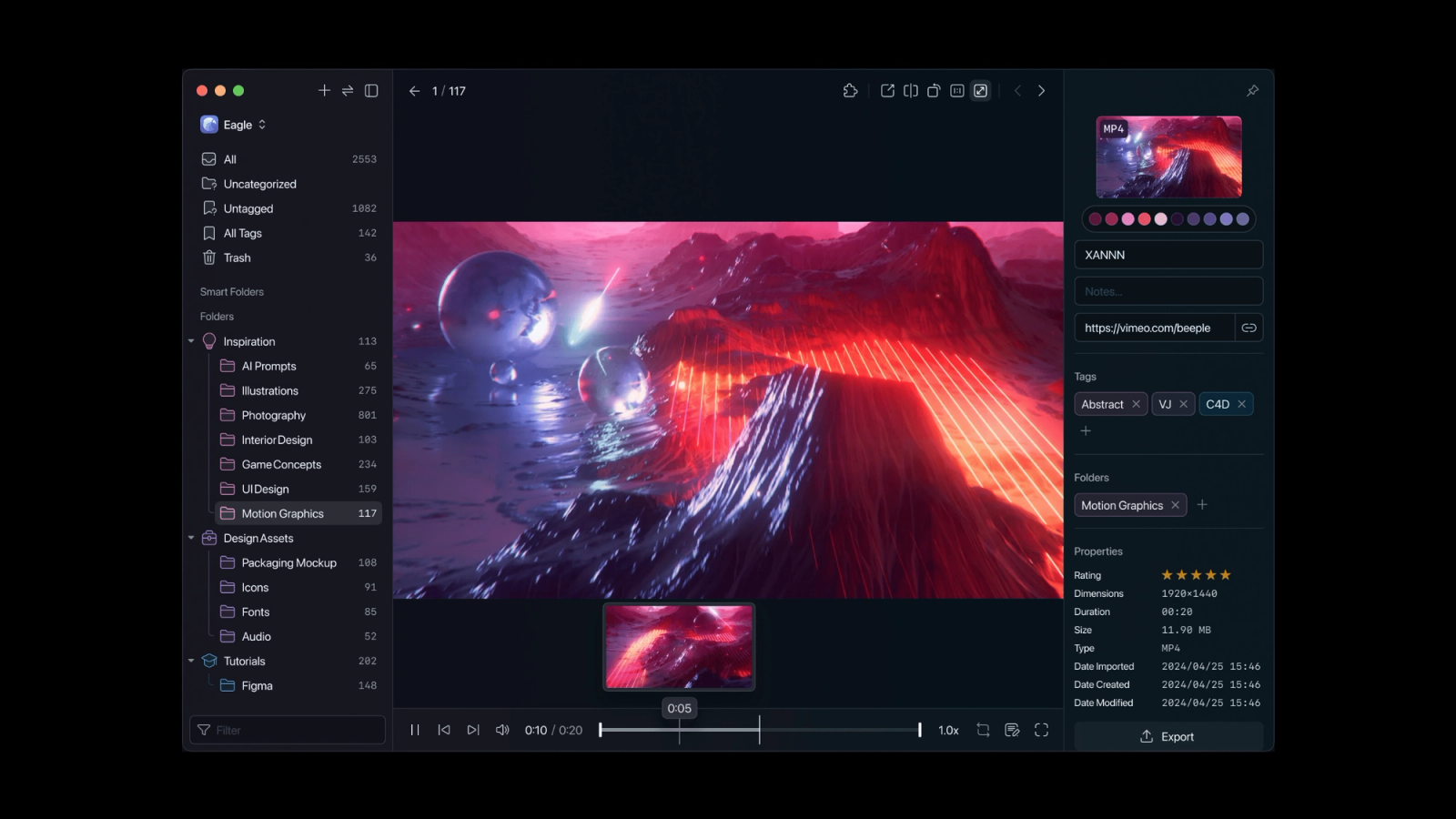Skip to the next frame button
The height and width of the screenshot is (819, 1456).
[x=473, y=730]
